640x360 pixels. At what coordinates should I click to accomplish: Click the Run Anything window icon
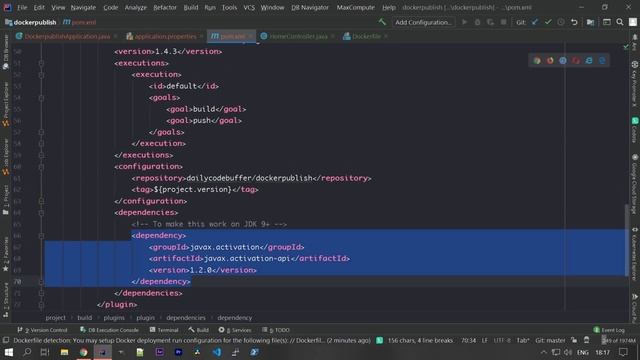click(x=607, y=22)
